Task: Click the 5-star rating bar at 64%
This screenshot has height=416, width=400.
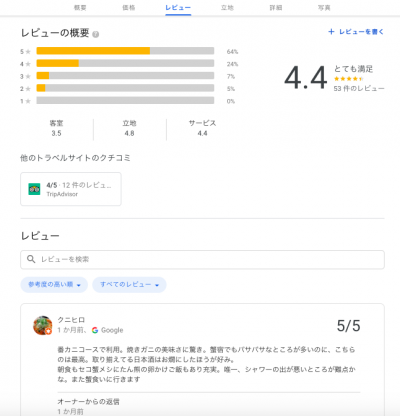Action: click(125, 51)
